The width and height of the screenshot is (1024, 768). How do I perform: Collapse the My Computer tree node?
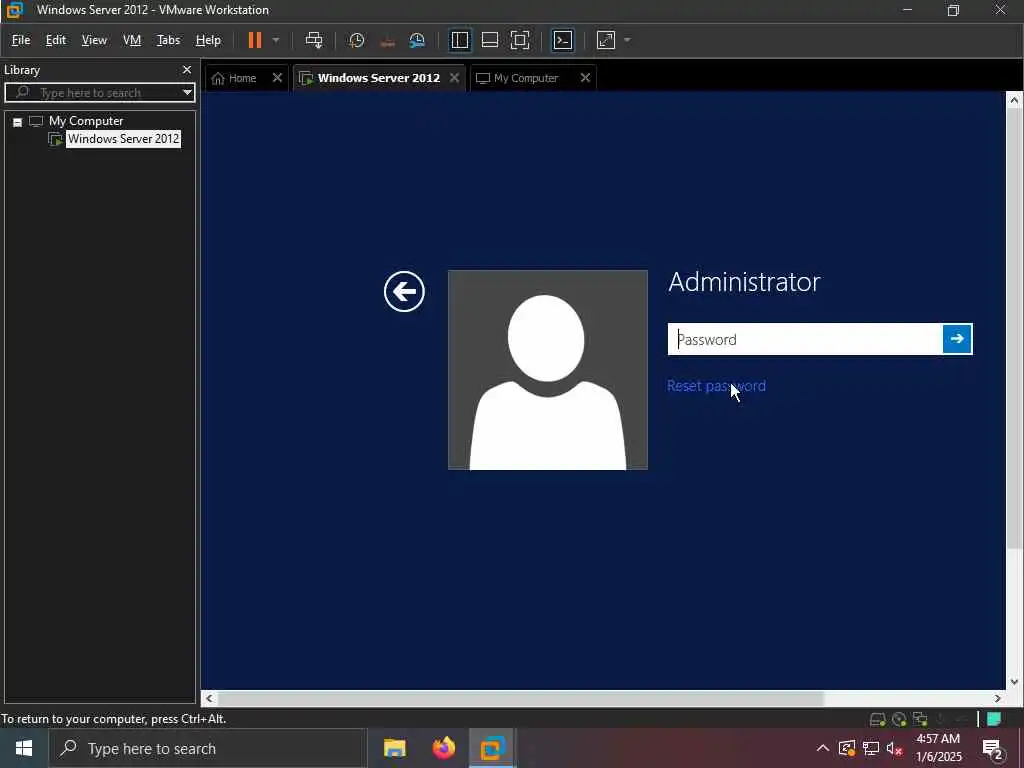(18, 122)
